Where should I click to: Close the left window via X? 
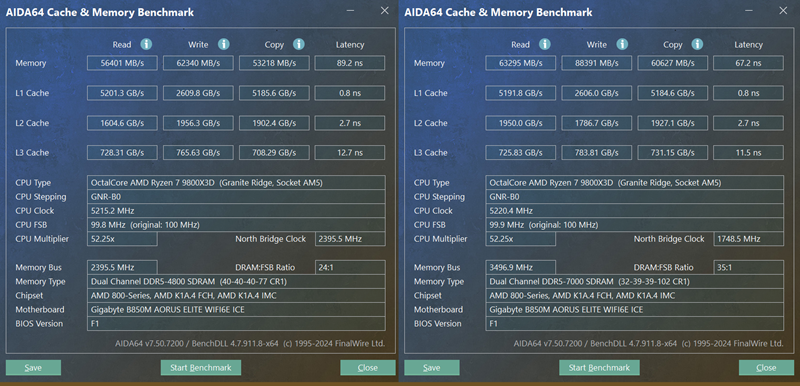click(x=385, y=10)
